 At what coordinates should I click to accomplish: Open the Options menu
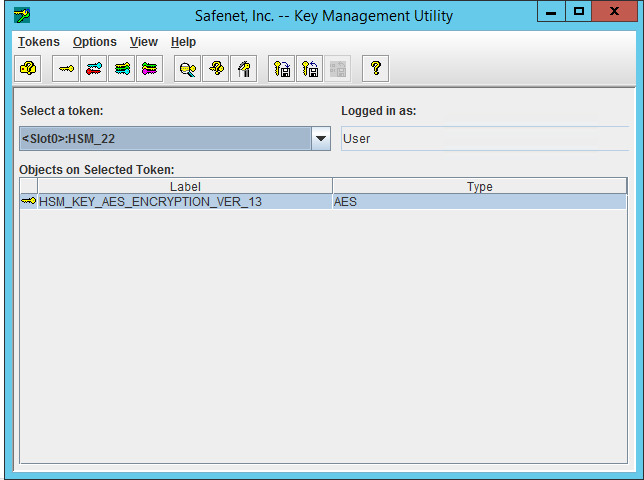pyautogui.click(x=95, y=42)
